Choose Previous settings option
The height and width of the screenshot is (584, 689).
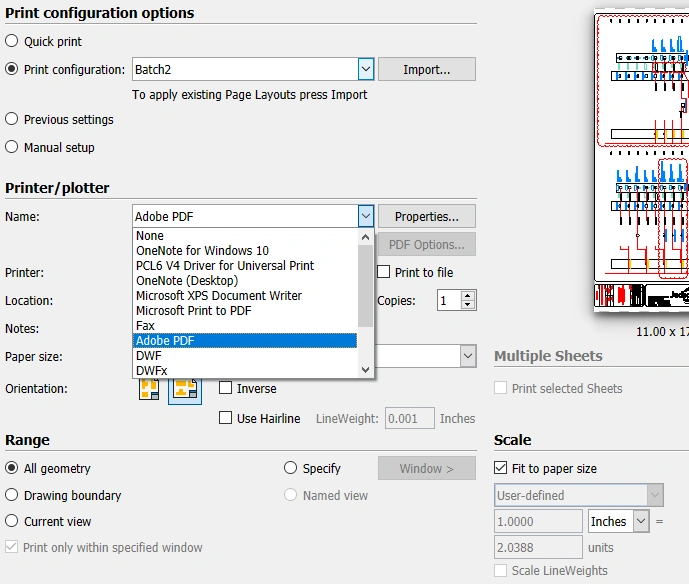tap(11, 119)
